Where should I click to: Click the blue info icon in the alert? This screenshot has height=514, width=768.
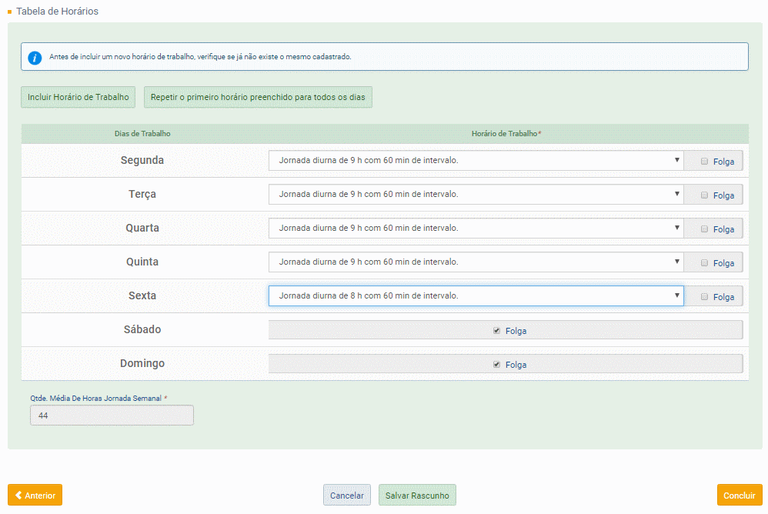pos(35,57)
